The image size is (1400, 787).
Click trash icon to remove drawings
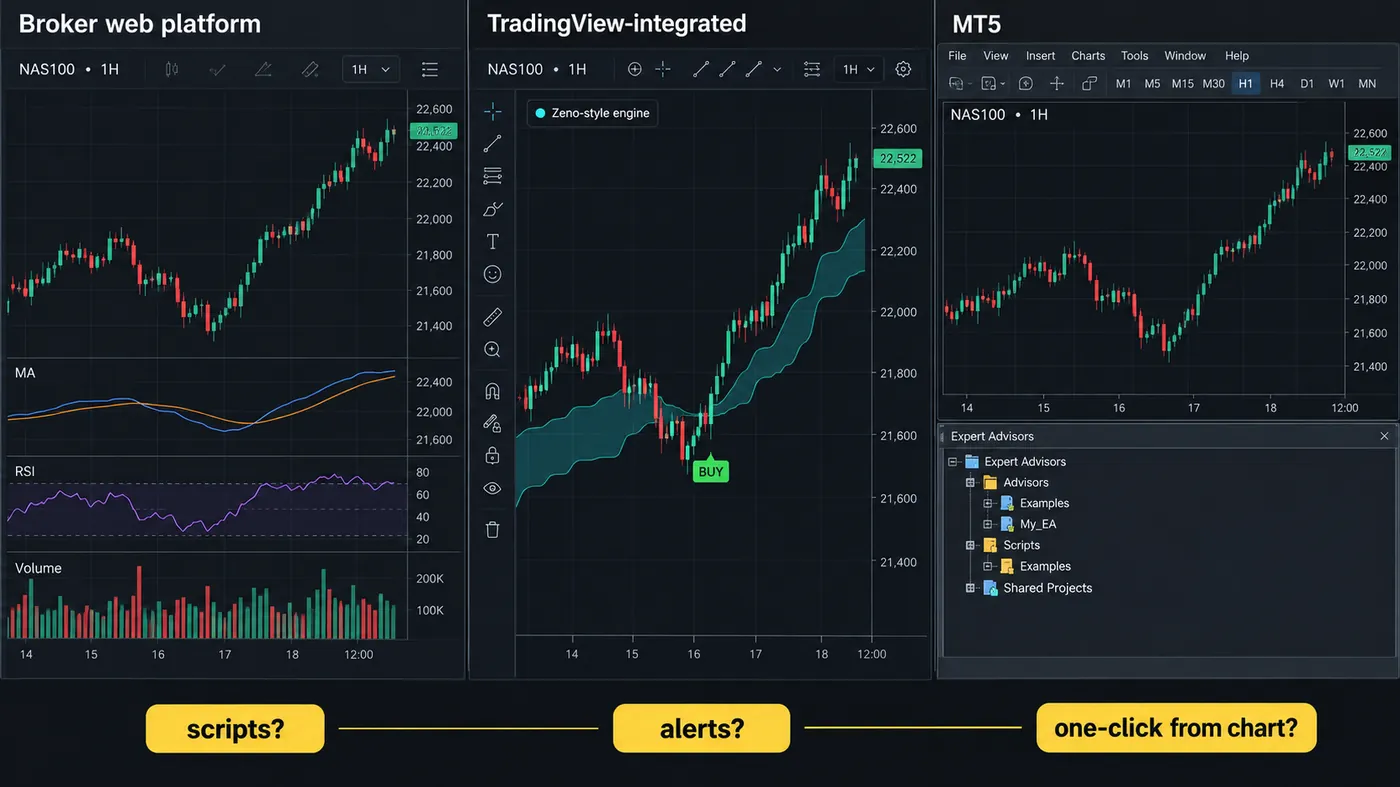pyautogui.click(x=492, y=529)
